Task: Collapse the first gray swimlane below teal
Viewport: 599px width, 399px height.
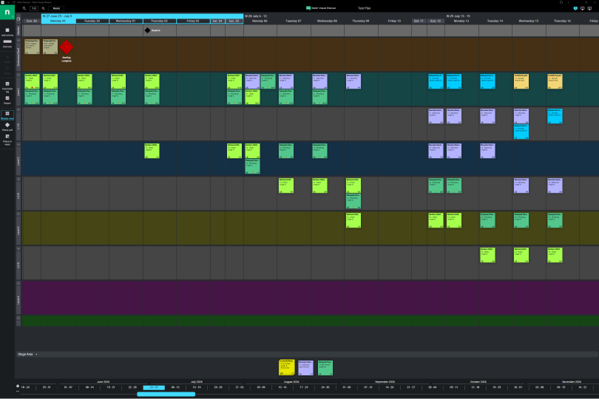Action: tap(18, 110)
